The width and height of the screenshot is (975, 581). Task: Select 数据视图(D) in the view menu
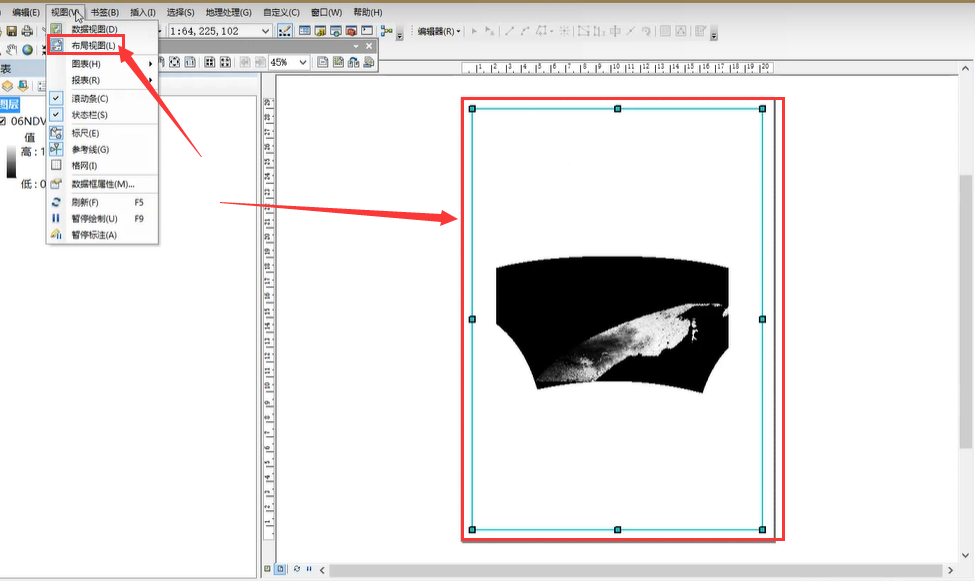103,29
